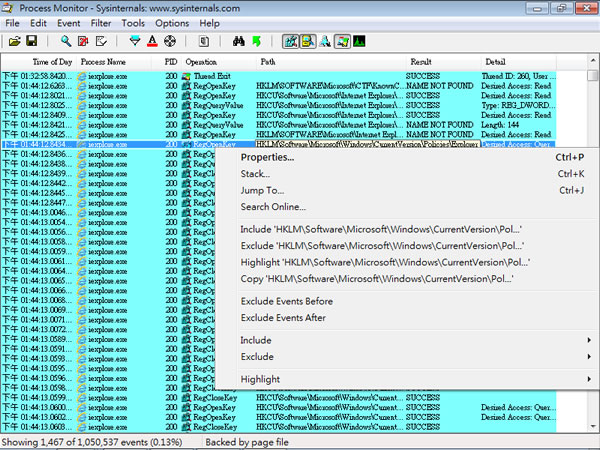This screenshot has height=450, width=600.
Task: Click the 'Type: REG_DWORD' detail cell
Action: (x=518, y=105)
